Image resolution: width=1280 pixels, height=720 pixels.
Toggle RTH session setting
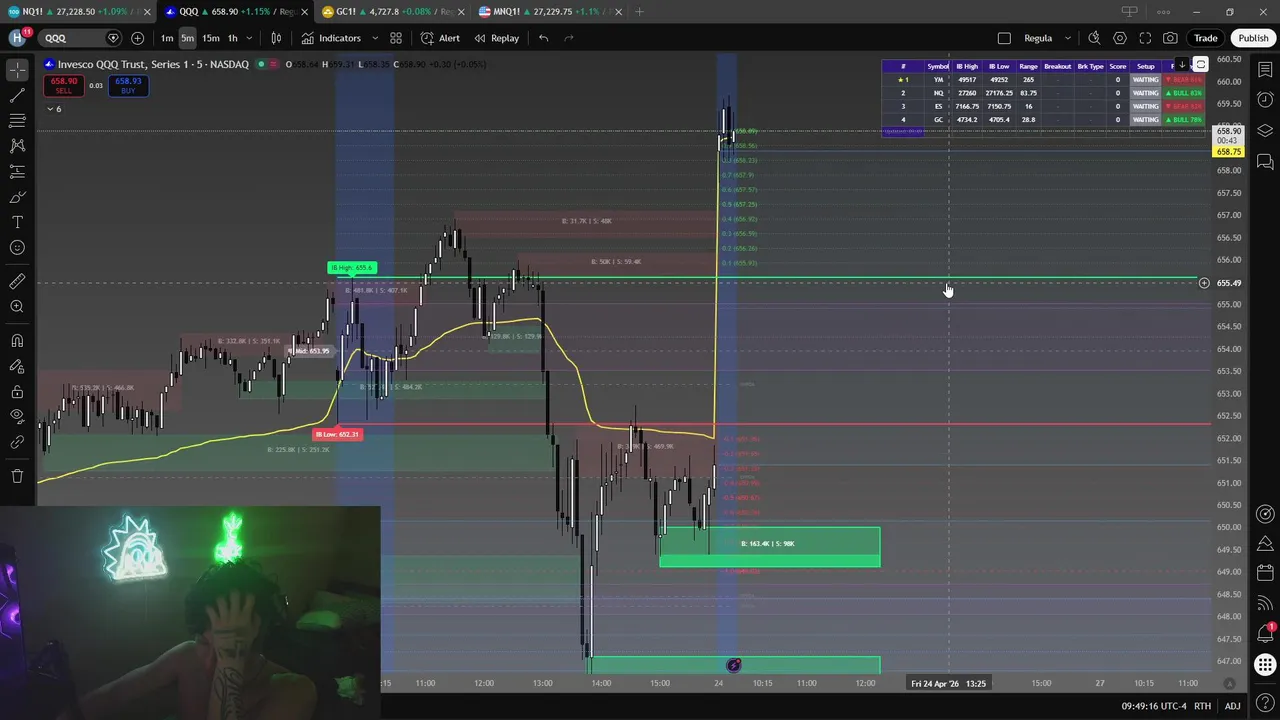click(x=1202, y=706)
